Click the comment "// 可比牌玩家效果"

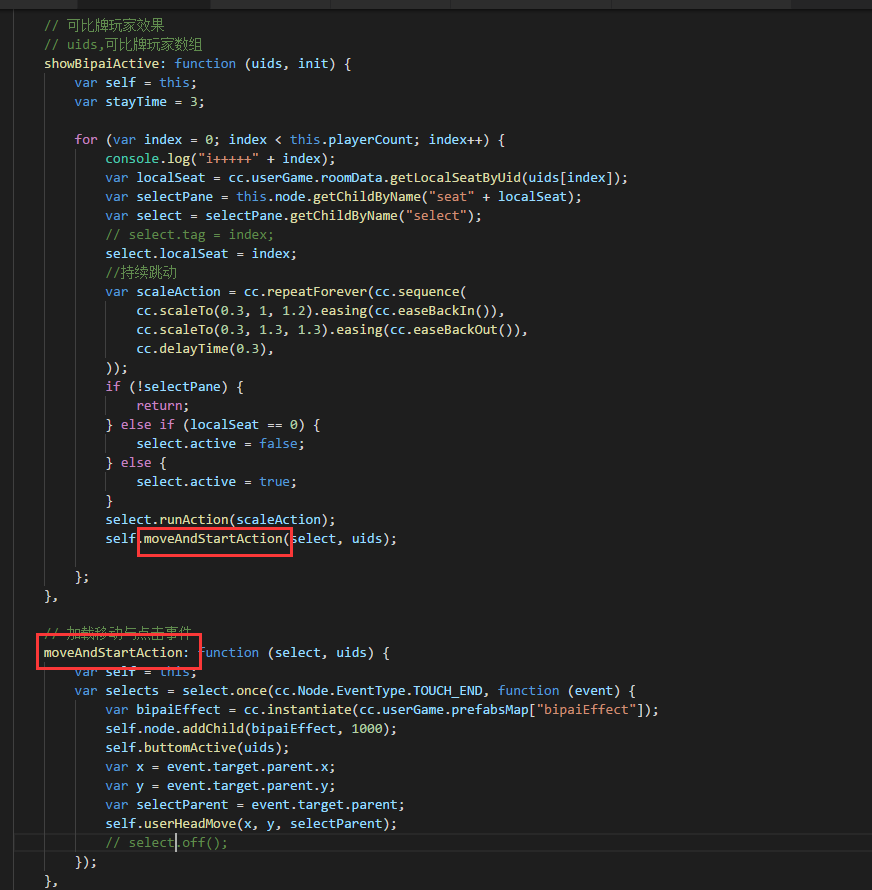(104, 26)
